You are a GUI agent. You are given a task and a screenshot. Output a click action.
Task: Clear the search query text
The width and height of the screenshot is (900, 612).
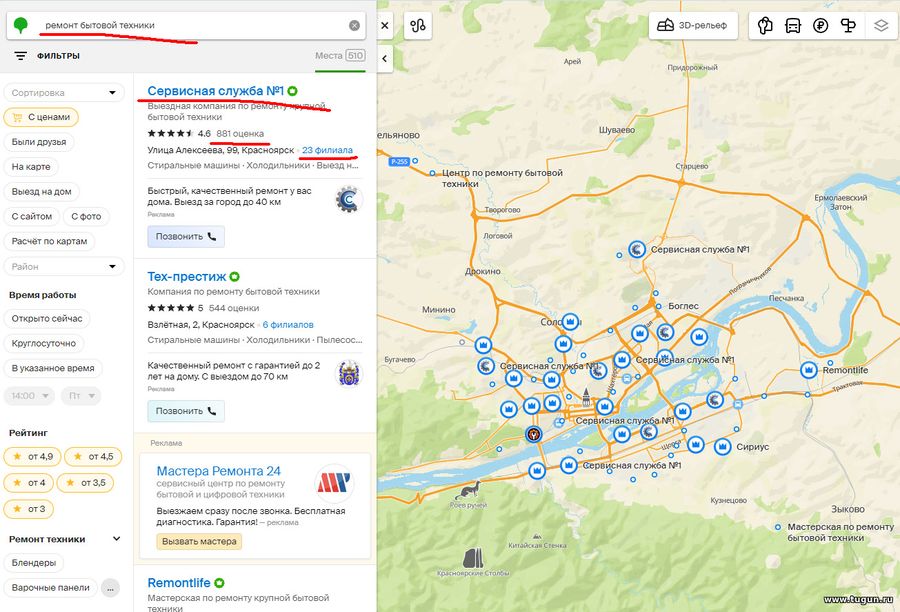(x=355, y=25)
